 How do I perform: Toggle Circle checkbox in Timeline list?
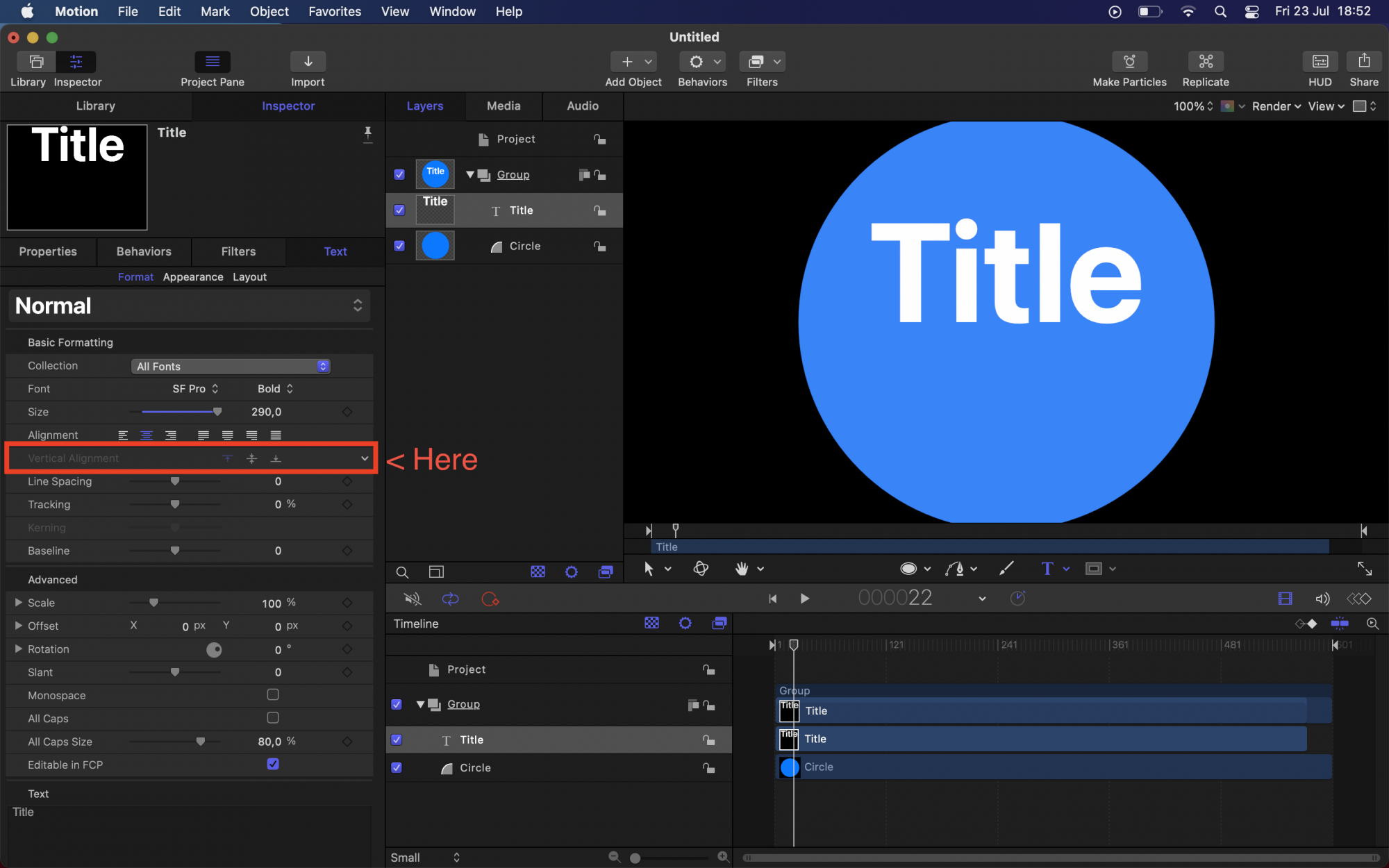click(397, 767)
